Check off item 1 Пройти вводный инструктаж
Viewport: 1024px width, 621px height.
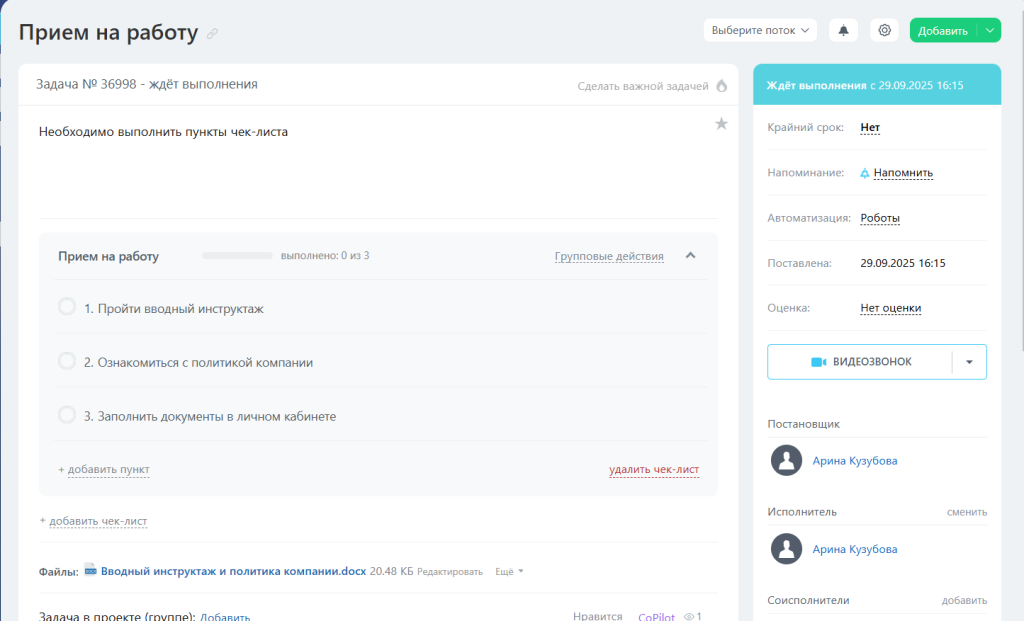coord(67,307)
